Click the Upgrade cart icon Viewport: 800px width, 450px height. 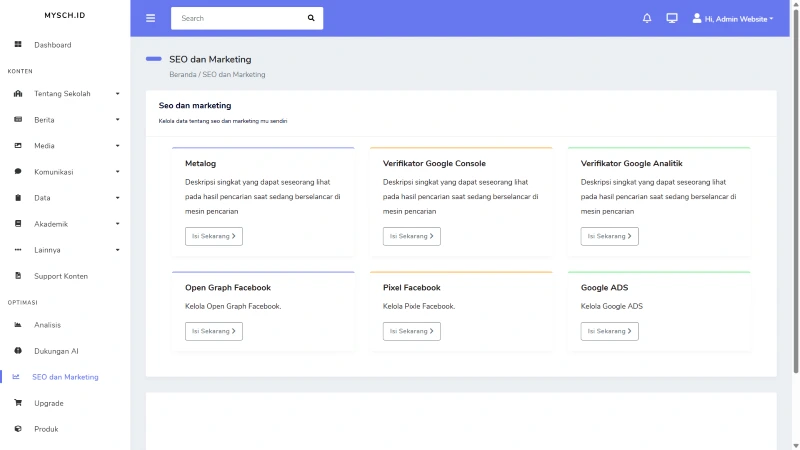pyautogui.click(x=18, y=403)
